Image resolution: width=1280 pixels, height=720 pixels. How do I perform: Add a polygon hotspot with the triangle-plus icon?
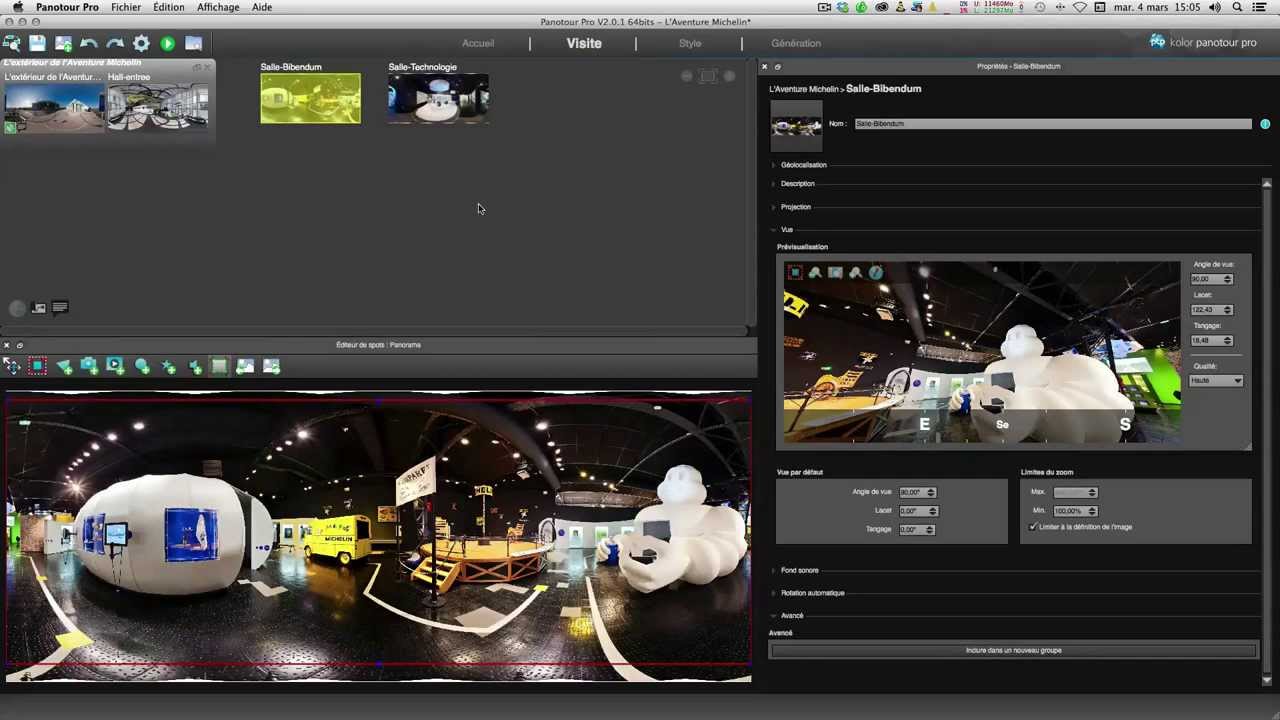pyautogui.click(x=64, y=367)
